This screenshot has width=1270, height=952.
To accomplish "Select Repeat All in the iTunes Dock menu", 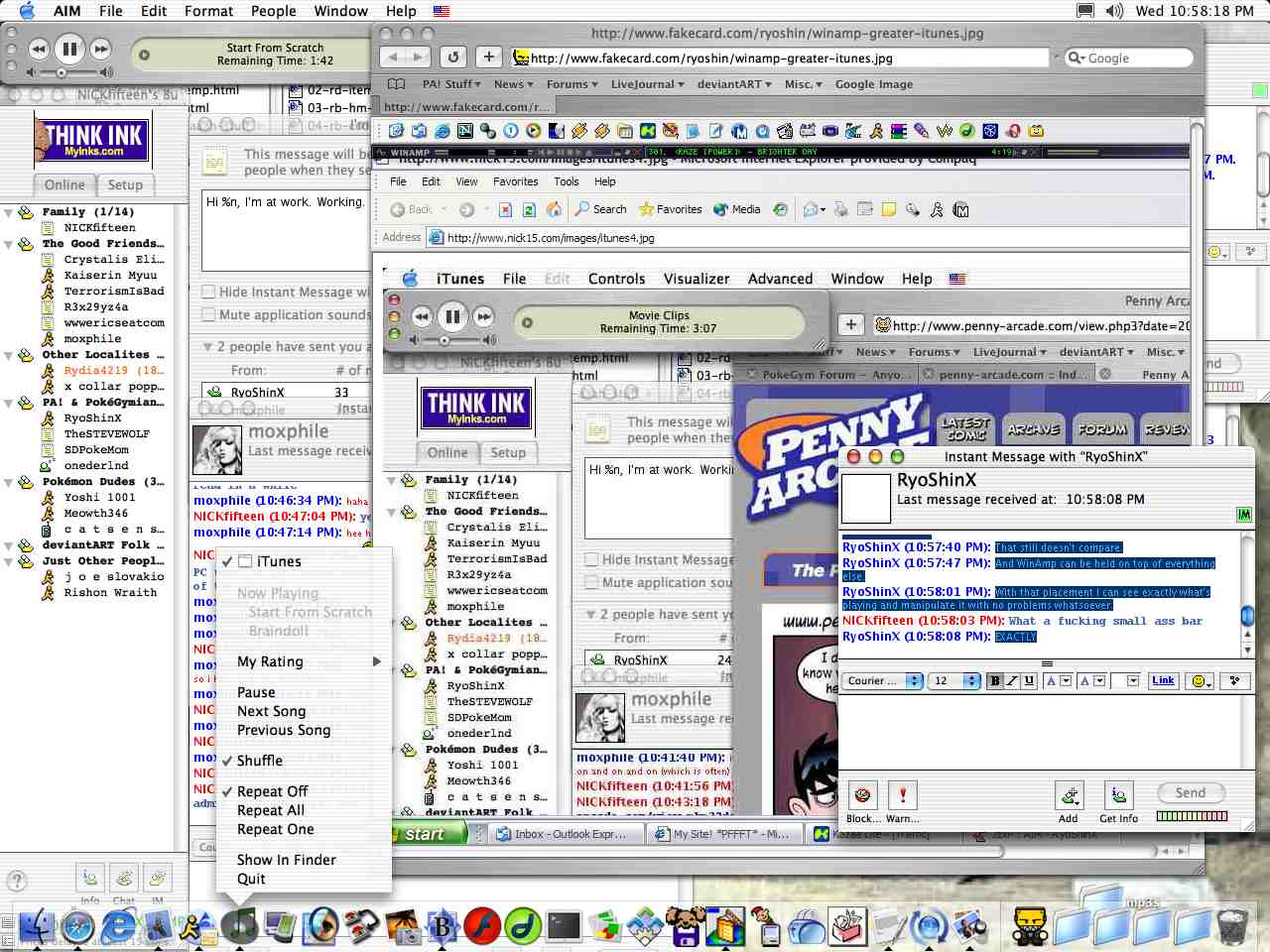I will coord(270,810).
